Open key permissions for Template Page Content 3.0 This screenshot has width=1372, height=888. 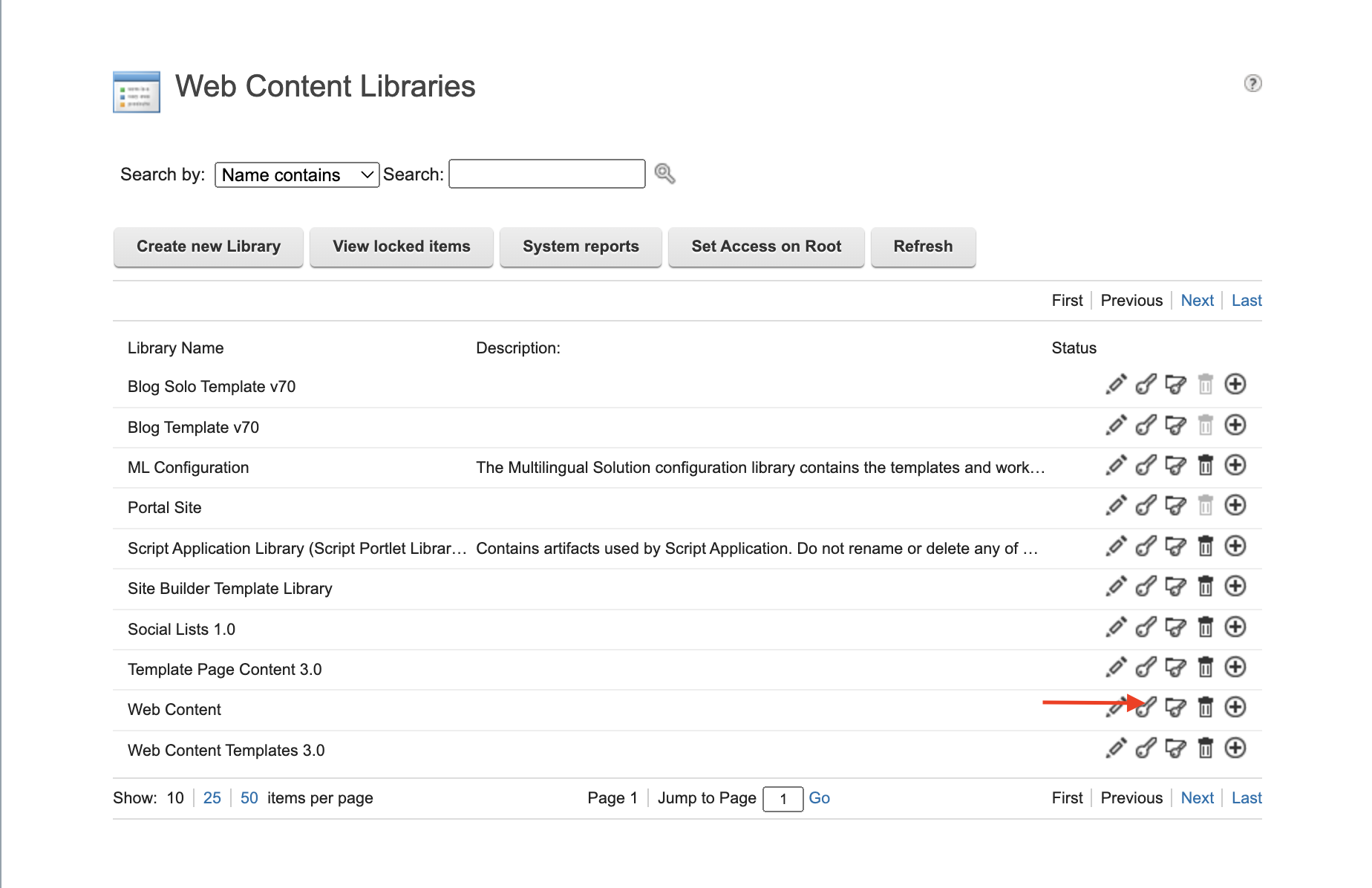pyautogui.click(x=1146, y=667)
